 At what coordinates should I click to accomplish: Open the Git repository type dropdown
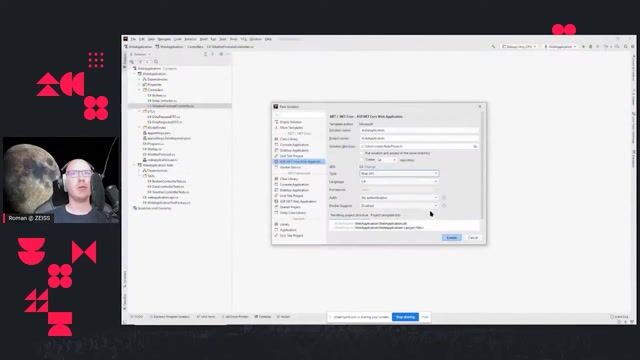[x=387, y=160]
